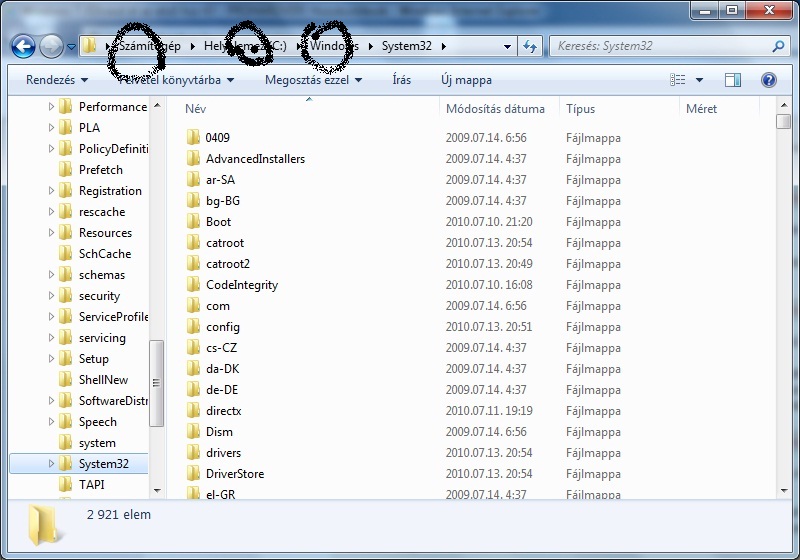Open the Megosztás ezzel menu
Screen dimensions: 800x560
point(313,80)
